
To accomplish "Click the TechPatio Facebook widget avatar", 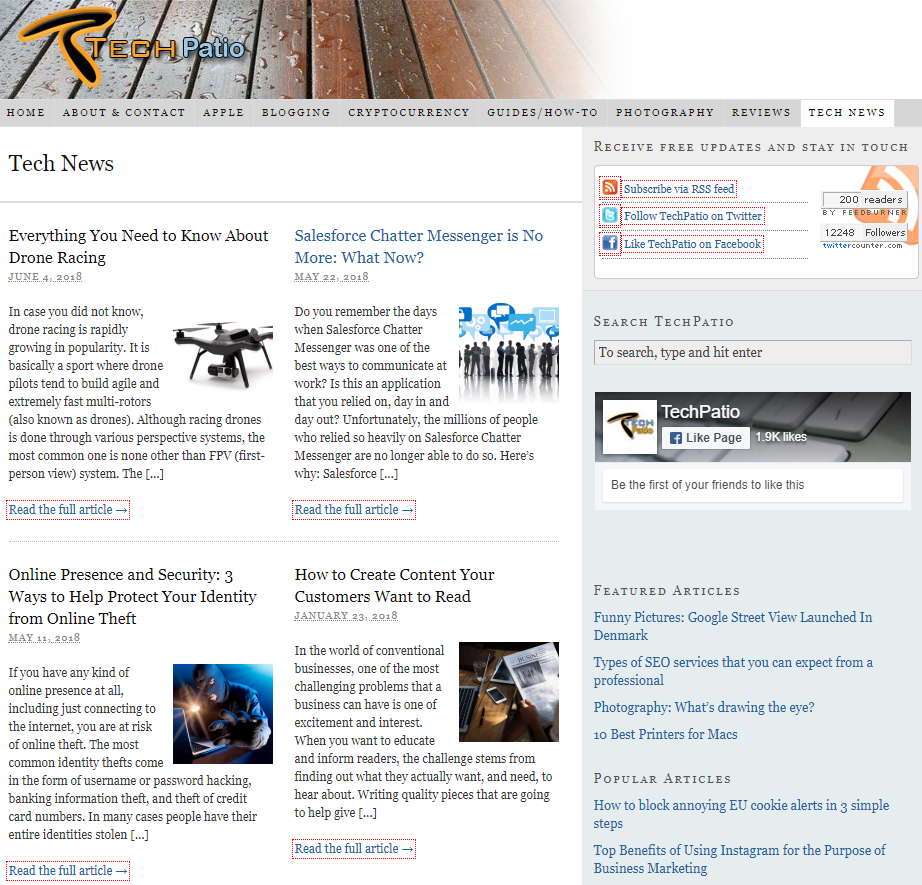I will click(x=630, y=426).
